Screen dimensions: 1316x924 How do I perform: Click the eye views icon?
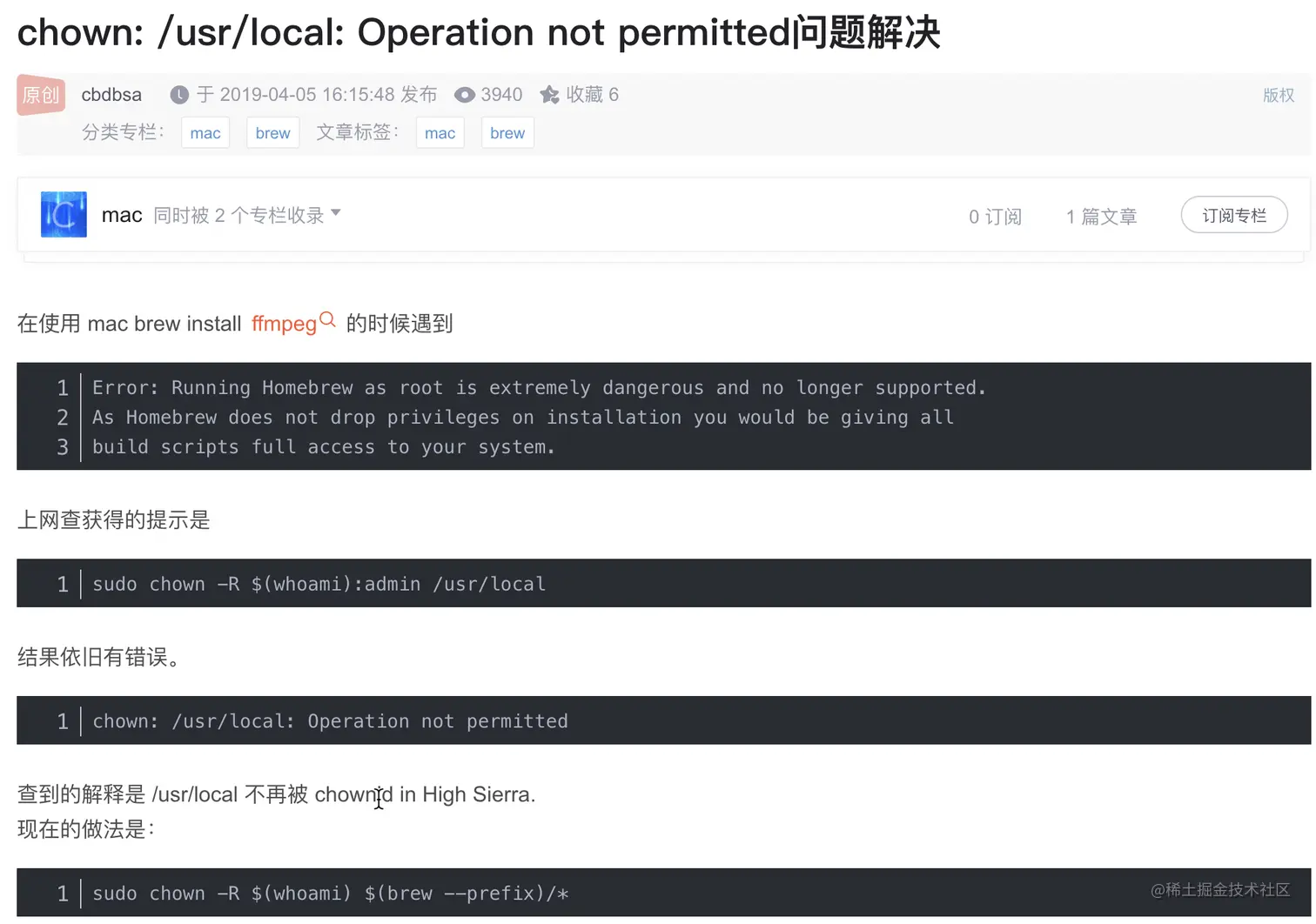(x=465, y=95)
